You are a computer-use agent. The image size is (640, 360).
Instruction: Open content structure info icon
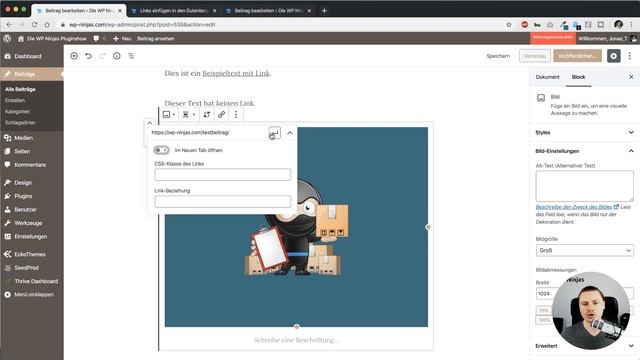pyautogui.click(x=117, y=56)
